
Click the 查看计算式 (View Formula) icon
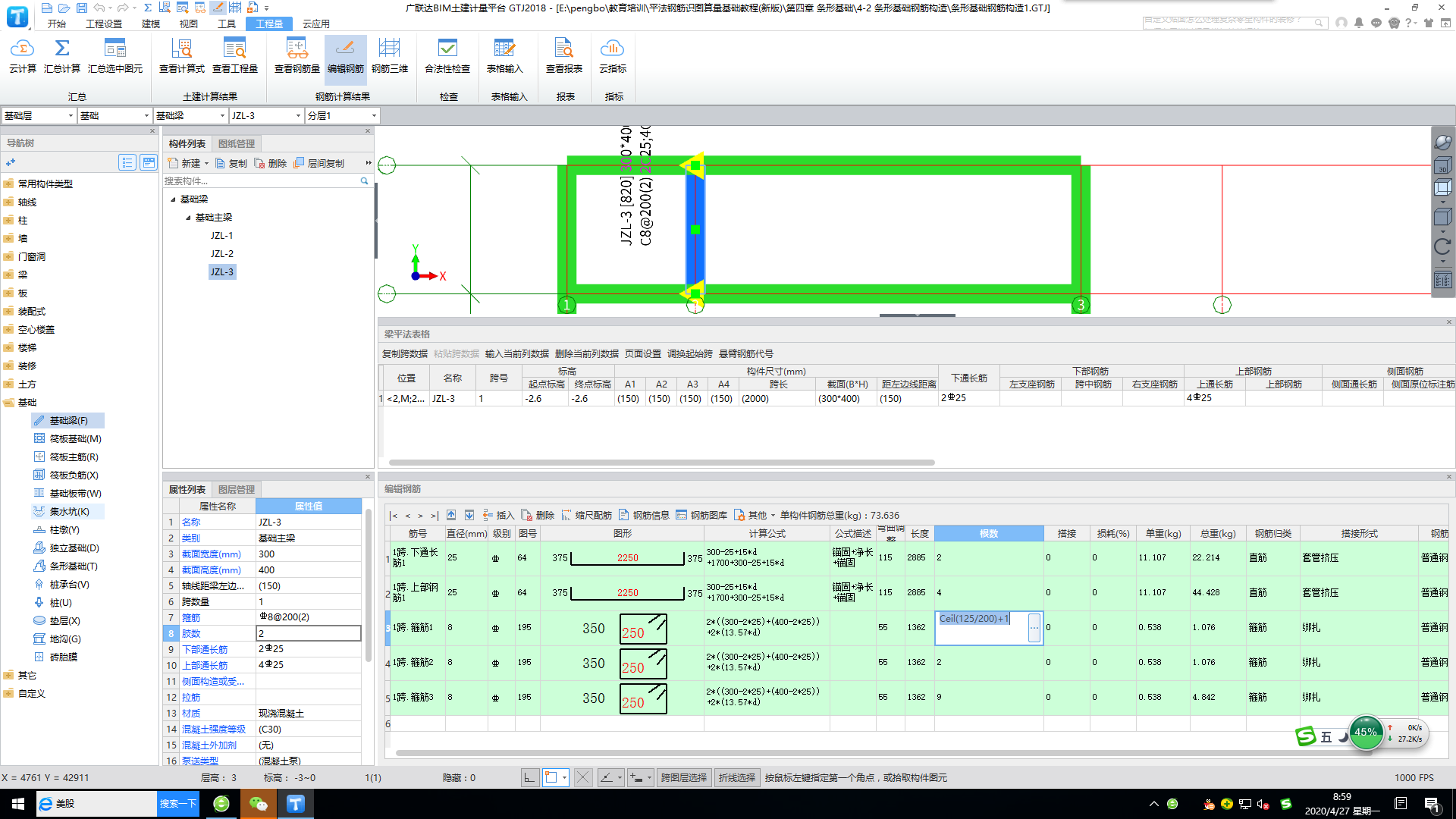click(x=181, y=55)
